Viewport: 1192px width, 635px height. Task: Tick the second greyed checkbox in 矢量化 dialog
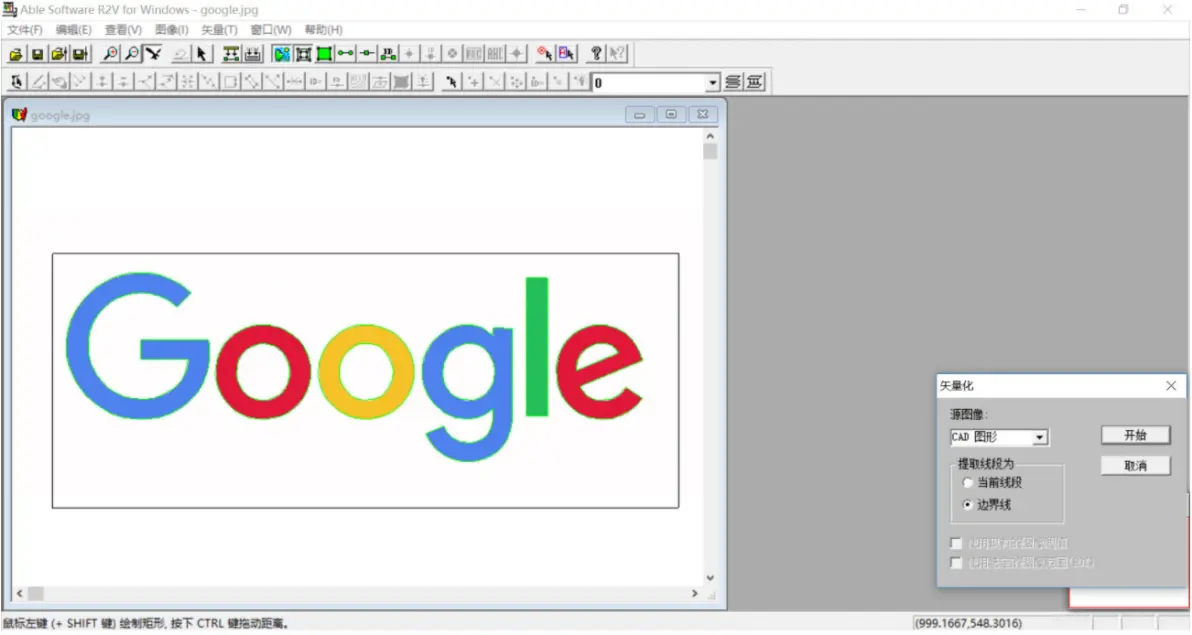coord(956,564)
